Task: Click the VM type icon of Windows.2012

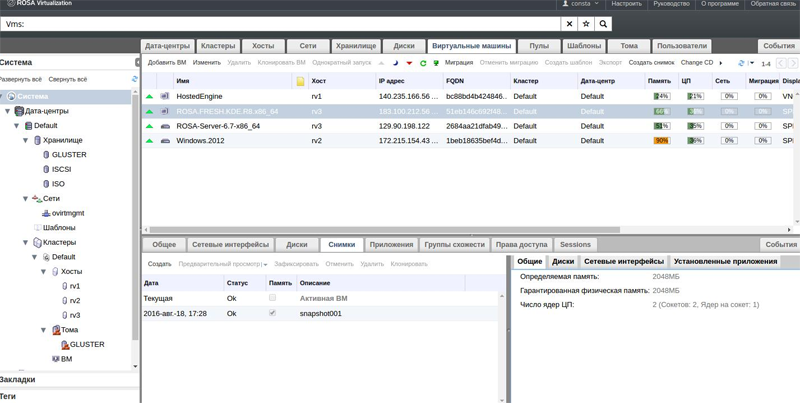Action: [x=165, y=141]
